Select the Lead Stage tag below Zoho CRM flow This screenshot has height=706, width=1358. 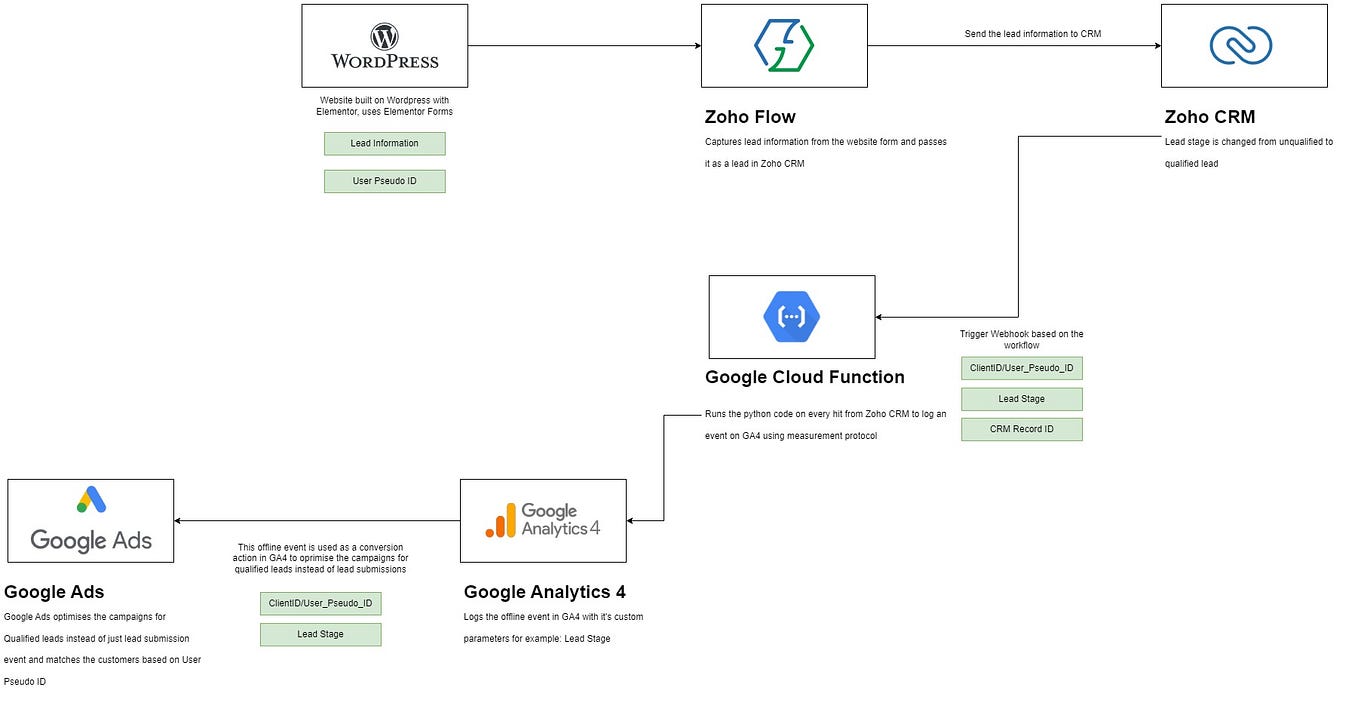pyautogui.click(x=1022, y=398)
